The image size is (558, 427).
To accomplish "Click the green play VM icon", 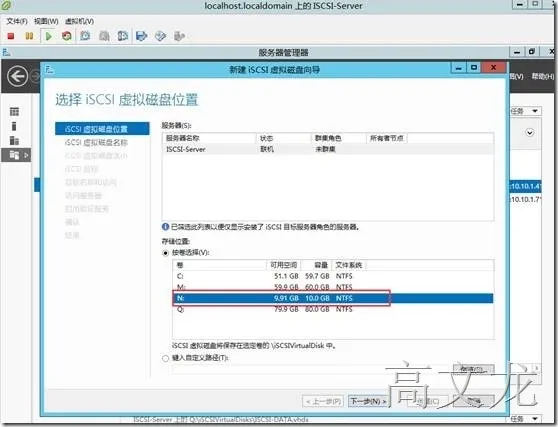I will [49, 36].
